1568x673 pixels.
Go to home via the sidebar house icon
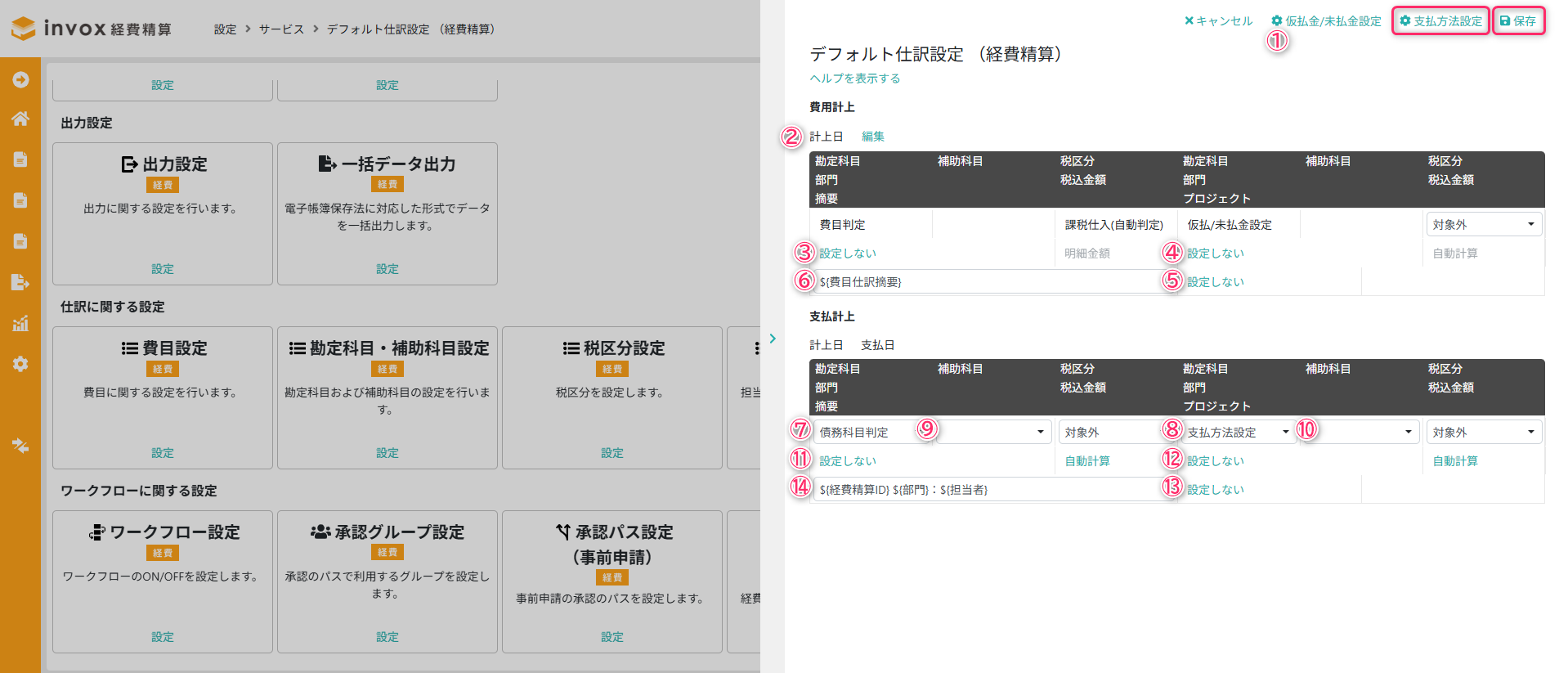[x=20, y=119]
